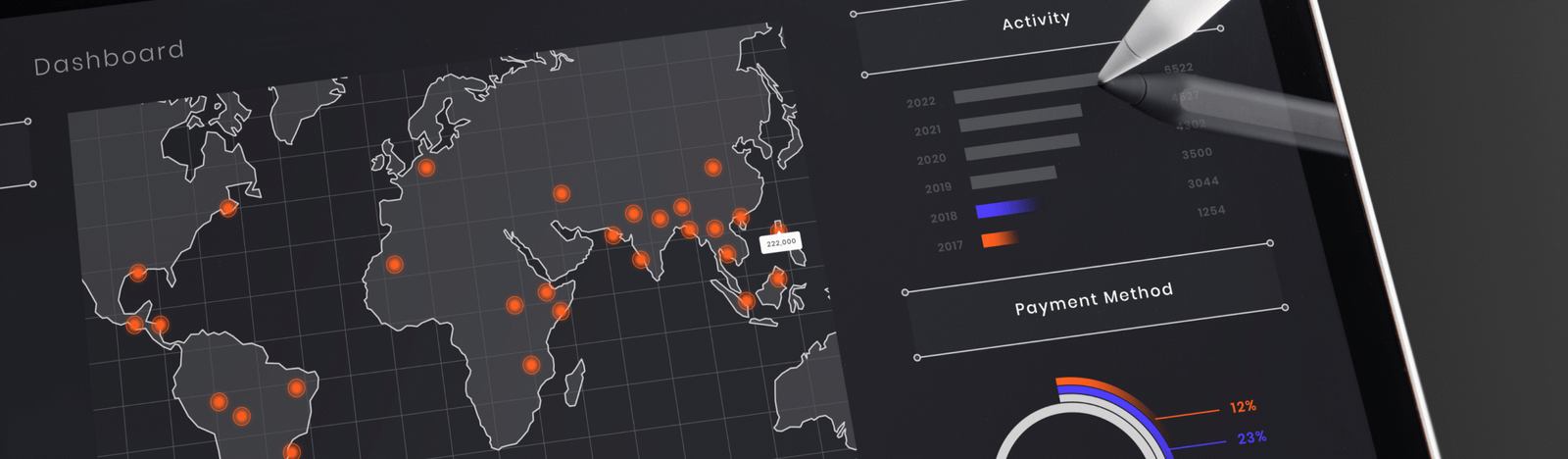Viewport: 1568px width, 459px height.
Task: Click the map marker in Central Asia
Action: tap(562, 193)
